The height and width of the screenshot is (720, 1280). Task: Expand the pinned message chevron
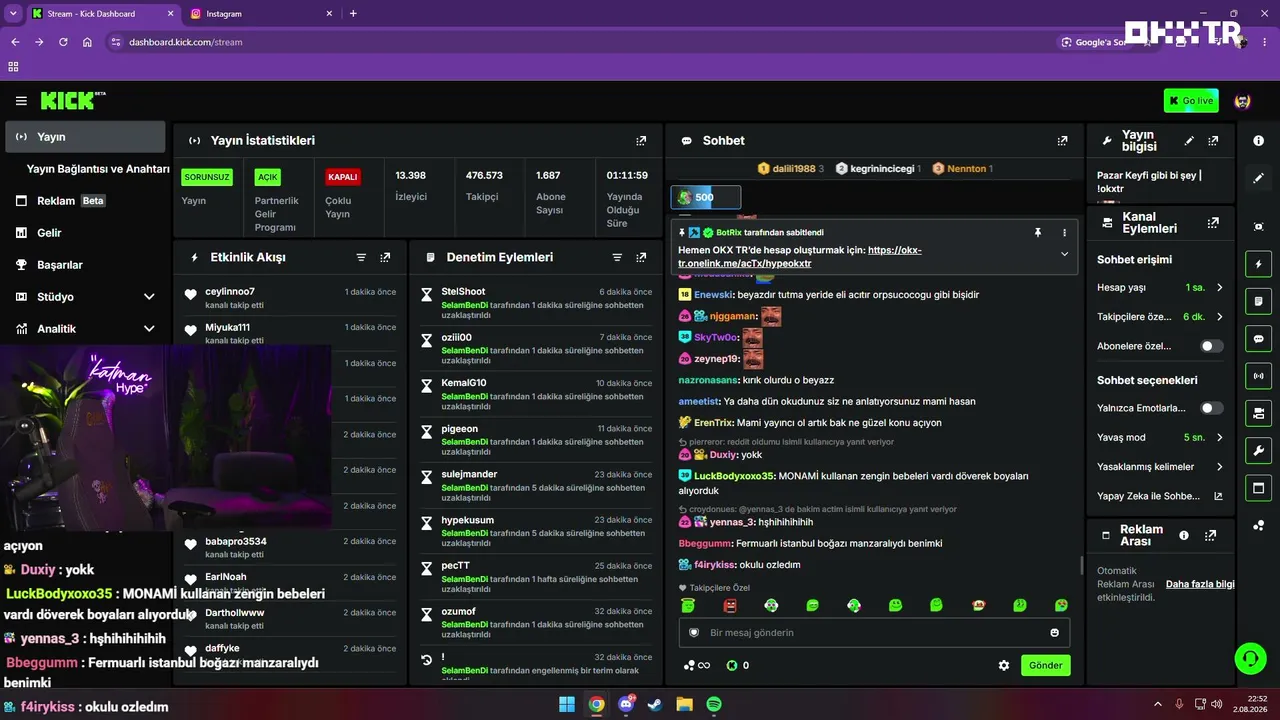tap(1064, 254)
